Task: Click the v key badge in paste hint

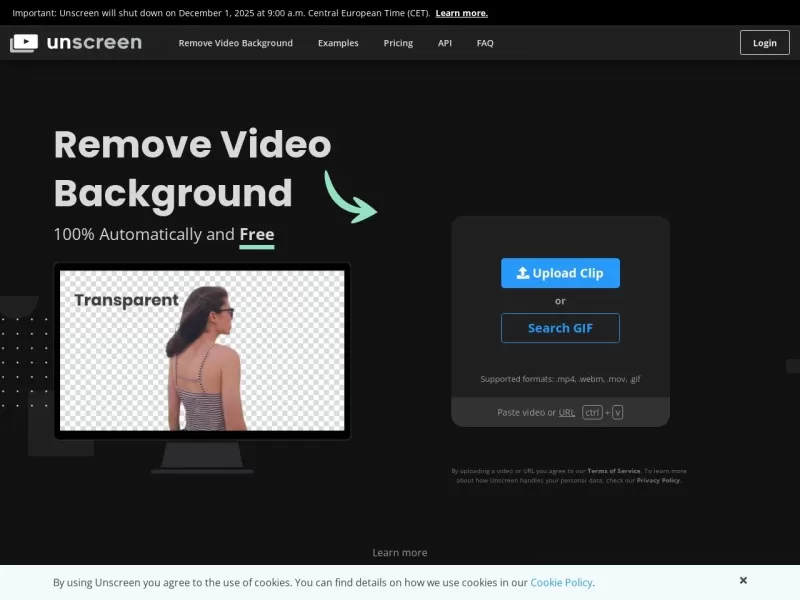Action: 619,412
